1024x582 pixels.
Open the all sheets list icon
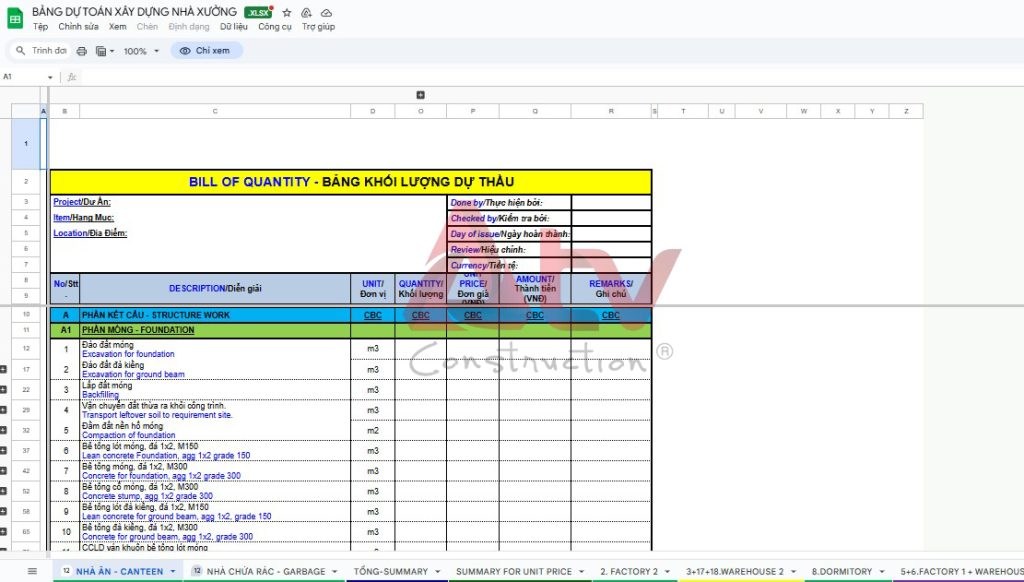[32, 571]
